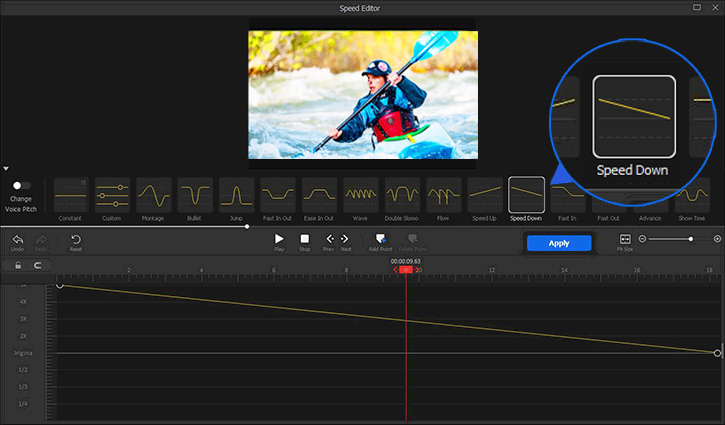Click the zoom out minus icon
The width and height of the screenshot is (725, 425).
642,239
